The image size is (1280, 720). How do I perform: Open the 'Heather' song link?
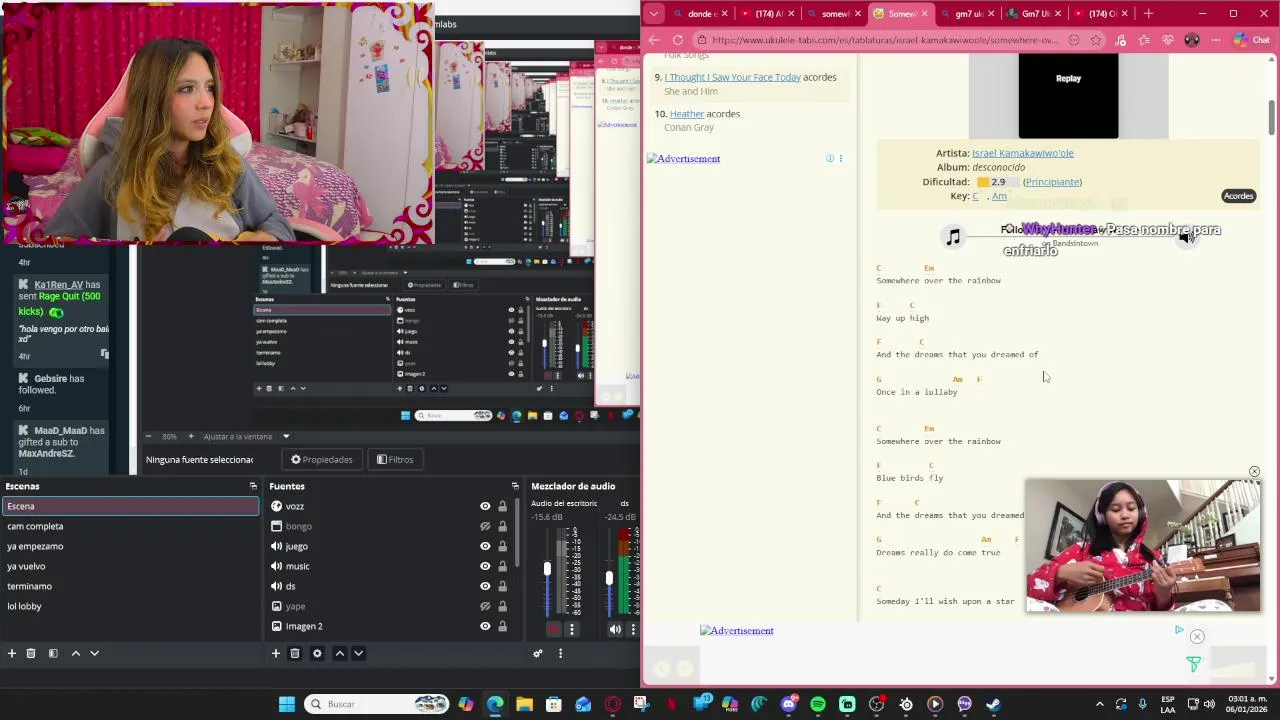click(687, 114)
